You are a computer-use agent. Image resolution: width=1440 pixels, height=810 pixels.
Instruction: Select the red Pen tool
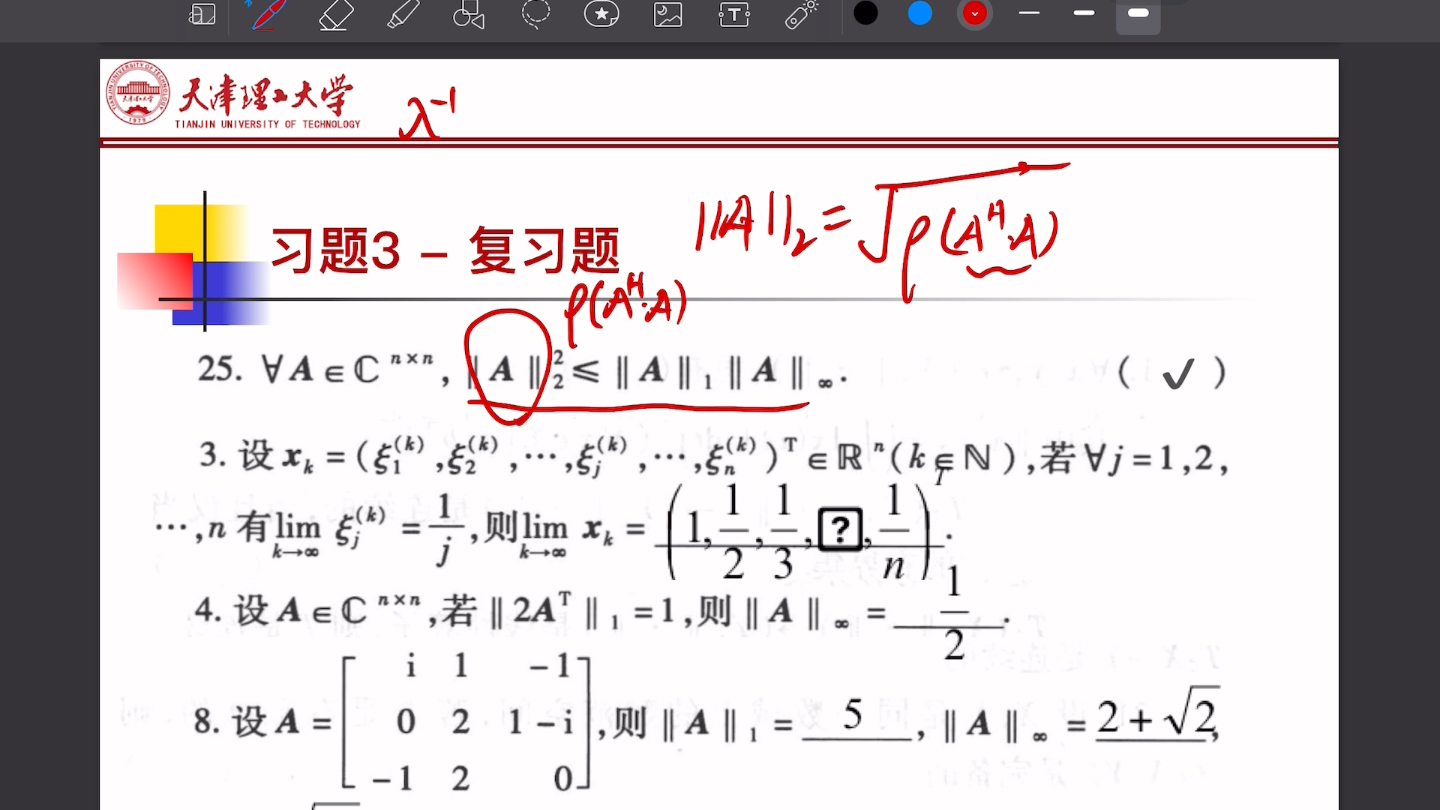coord(267,14)
